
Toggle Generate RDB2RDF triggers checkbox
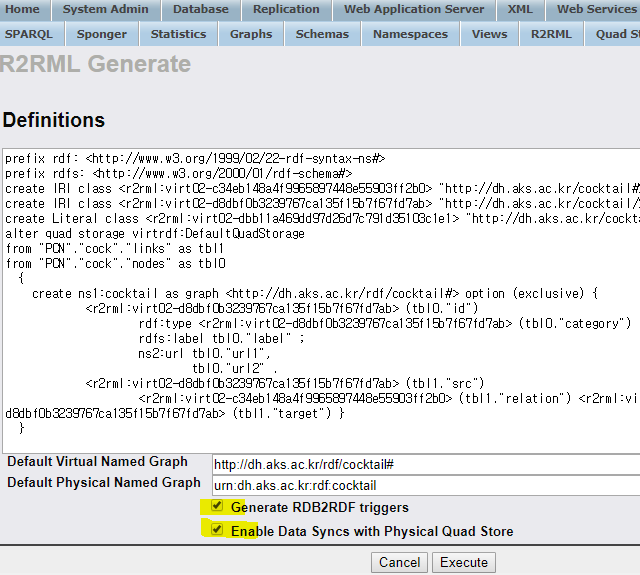(217, 507)
